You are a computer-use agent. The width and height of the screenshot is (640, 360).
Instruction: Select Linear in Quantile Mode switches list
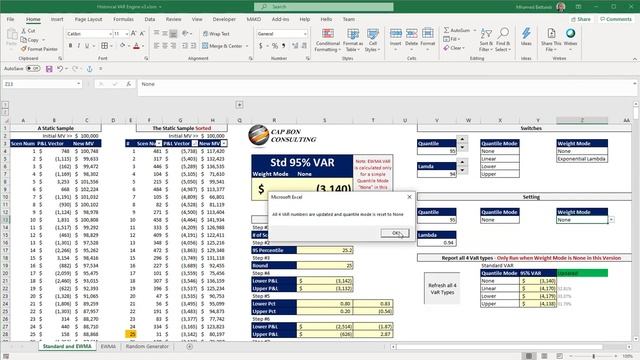[x=500, y=159]
